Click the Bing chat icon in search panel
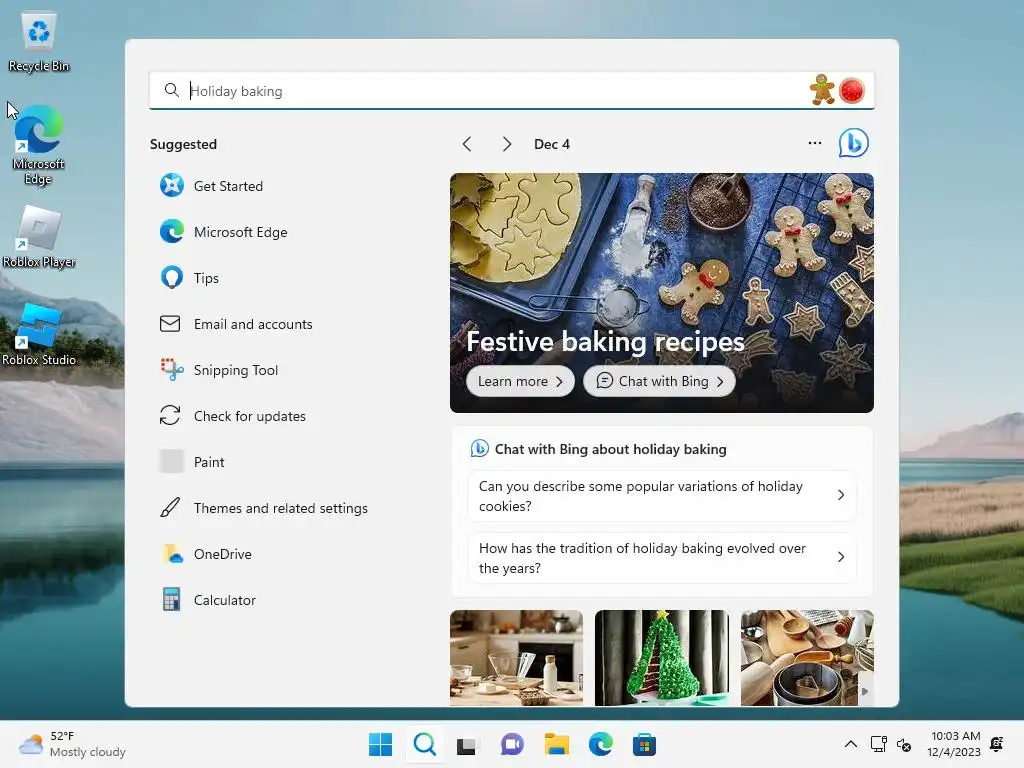Image resolution: width=1024 pixels, height=768 pixels. (854, 143)
